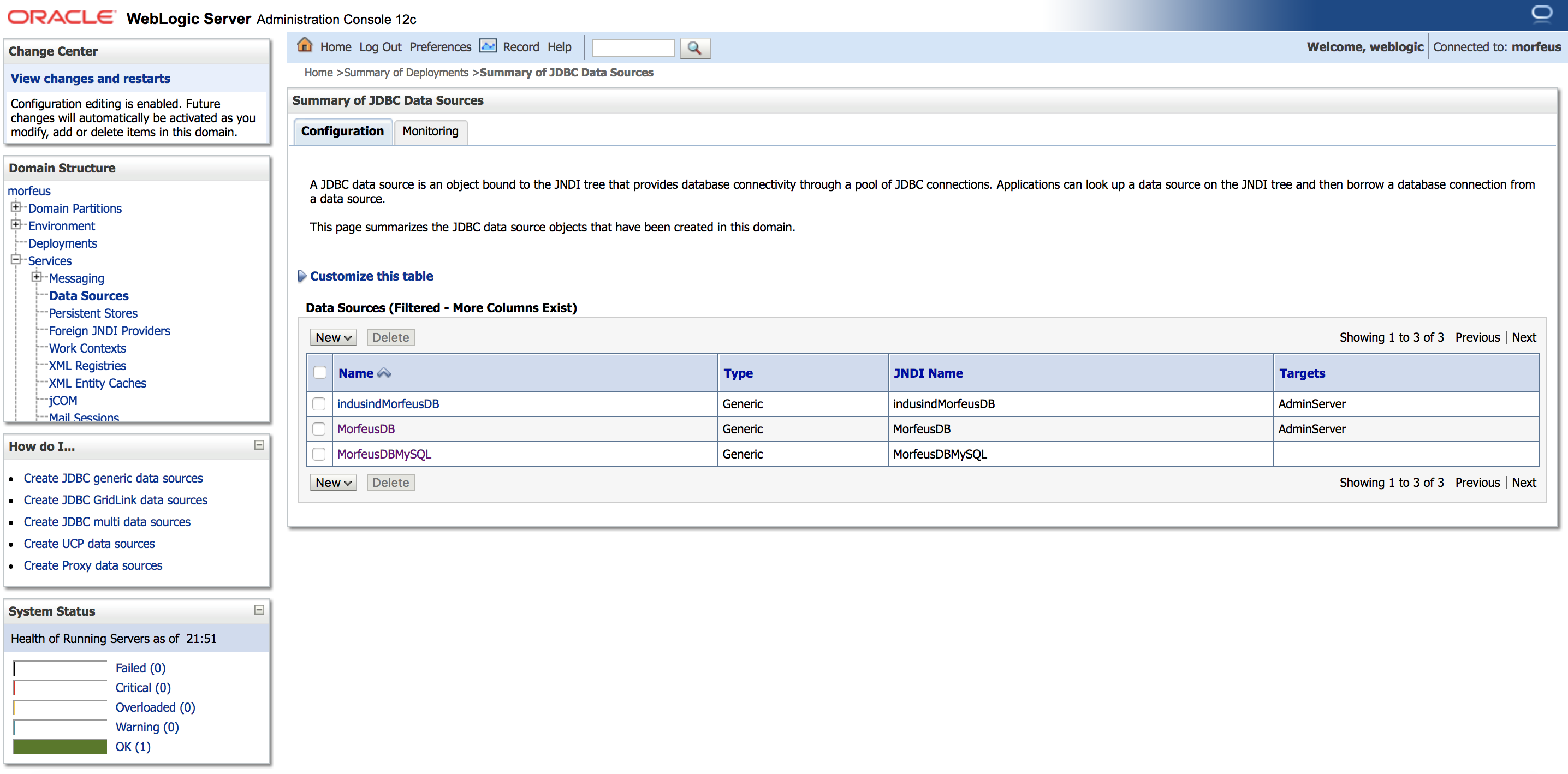Expand Environment tree node
This screenshot has width=1568, height=774.
tap(16, 224)
